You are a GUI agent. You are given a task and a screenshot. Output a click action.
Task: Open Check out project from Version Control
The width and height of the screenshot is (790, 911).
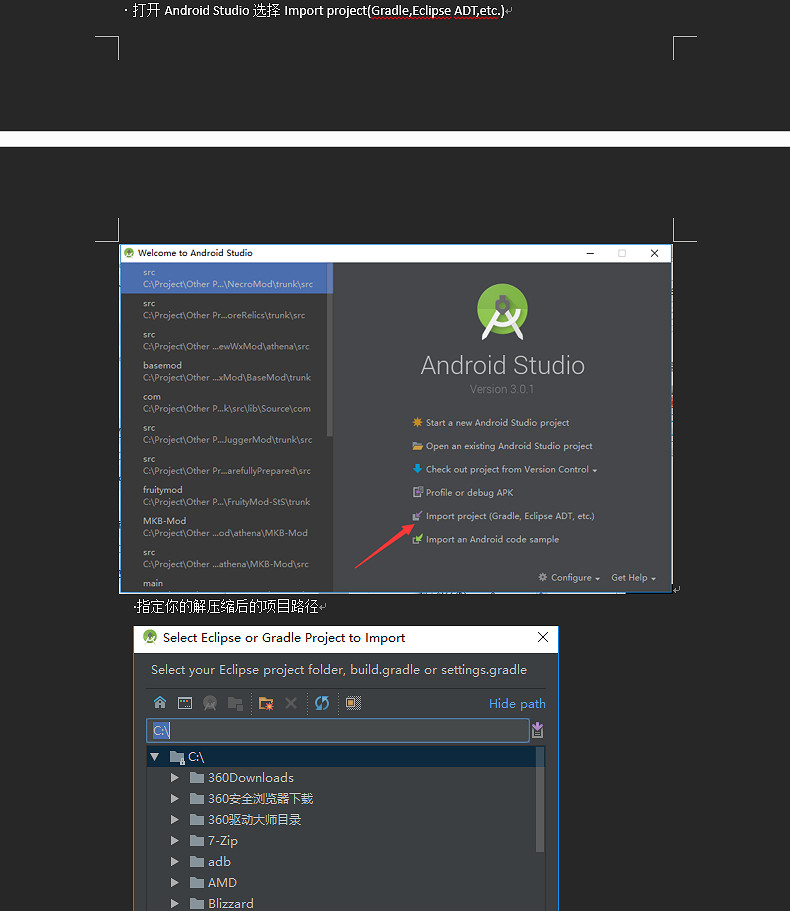pos(510,470)
